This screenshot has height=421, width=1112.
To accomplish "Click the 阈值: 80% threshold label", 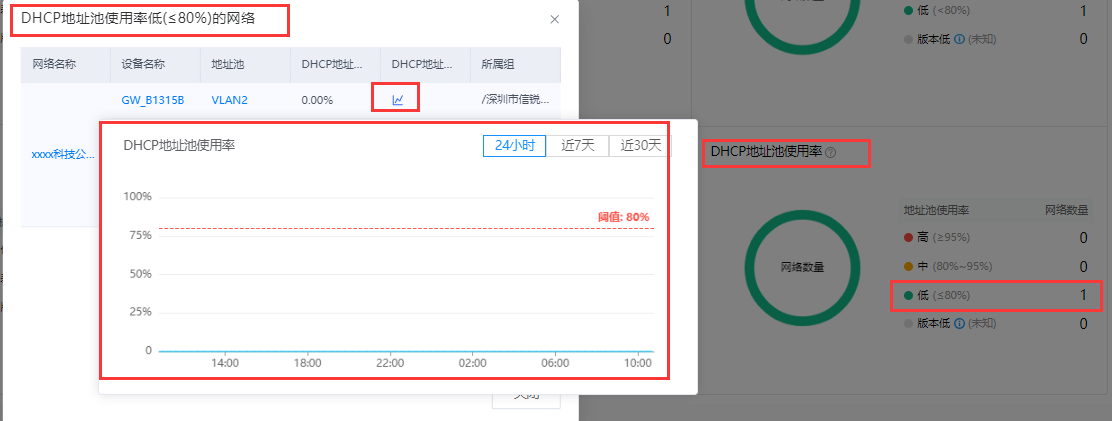I will [623, 217].
